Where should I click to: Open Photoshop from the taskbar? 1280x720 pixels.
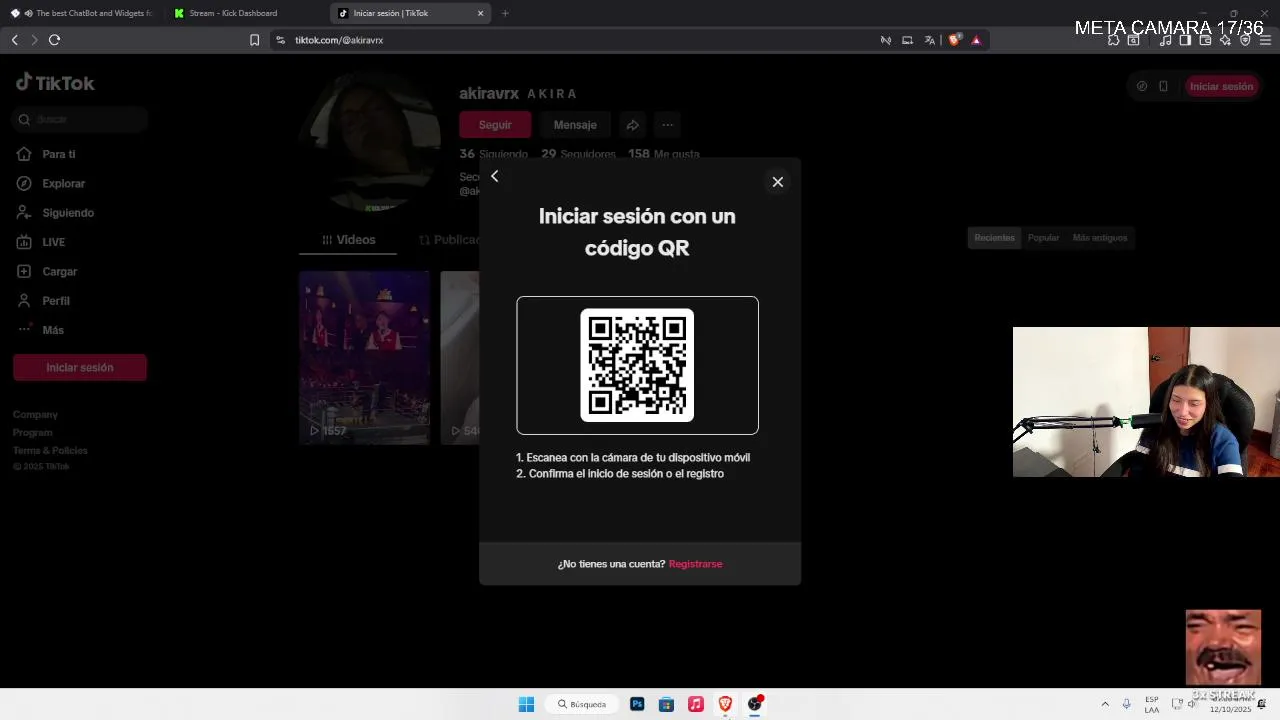pos(637,704)
